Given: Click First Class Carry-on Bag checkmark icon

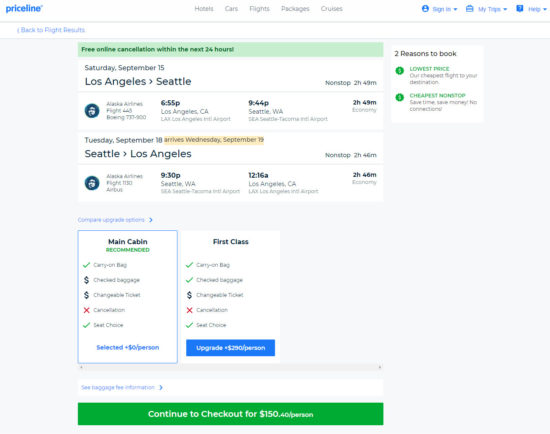Looking at the screenshot, I should (x=189, y=265).
